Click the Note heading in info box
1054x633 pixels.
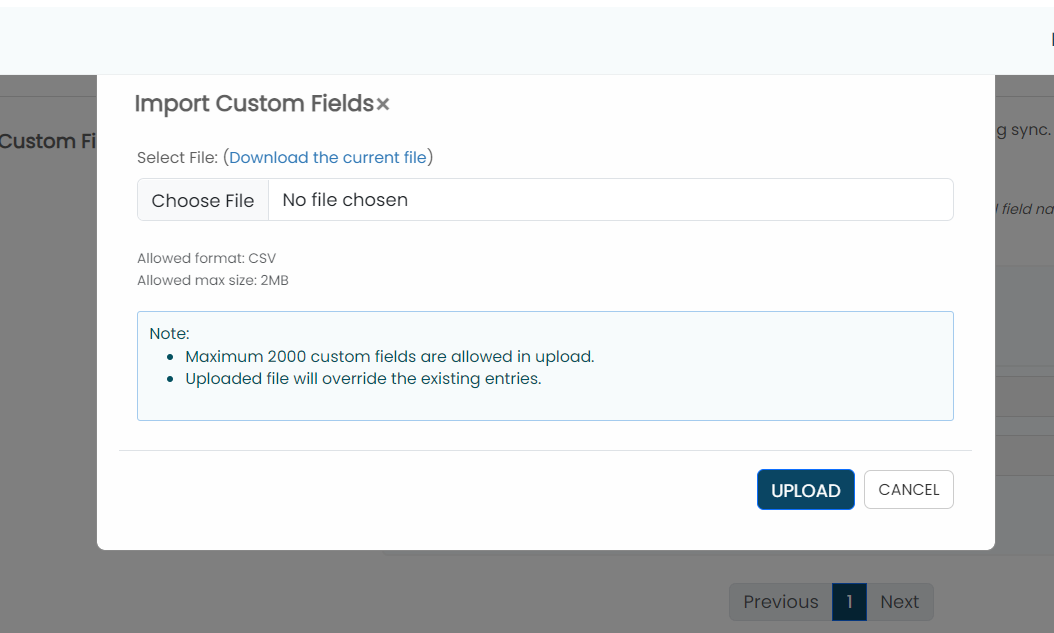click(169, 333)
